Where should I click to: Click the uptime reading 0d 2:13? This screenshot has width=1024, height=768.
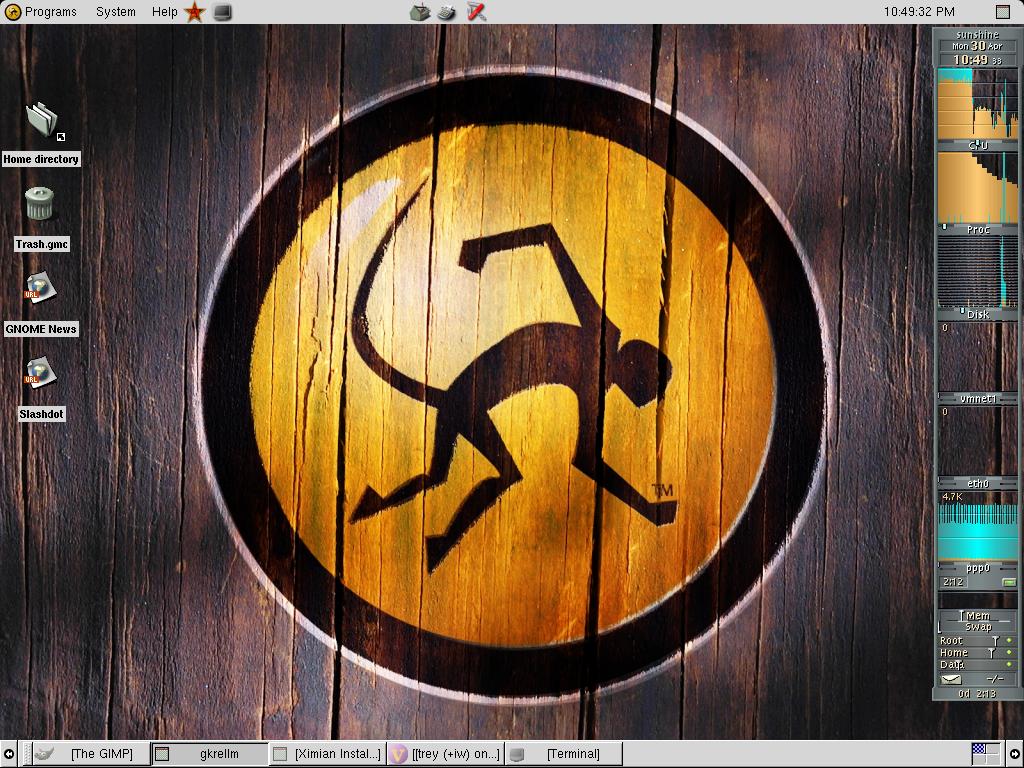(x=976, y=694)
